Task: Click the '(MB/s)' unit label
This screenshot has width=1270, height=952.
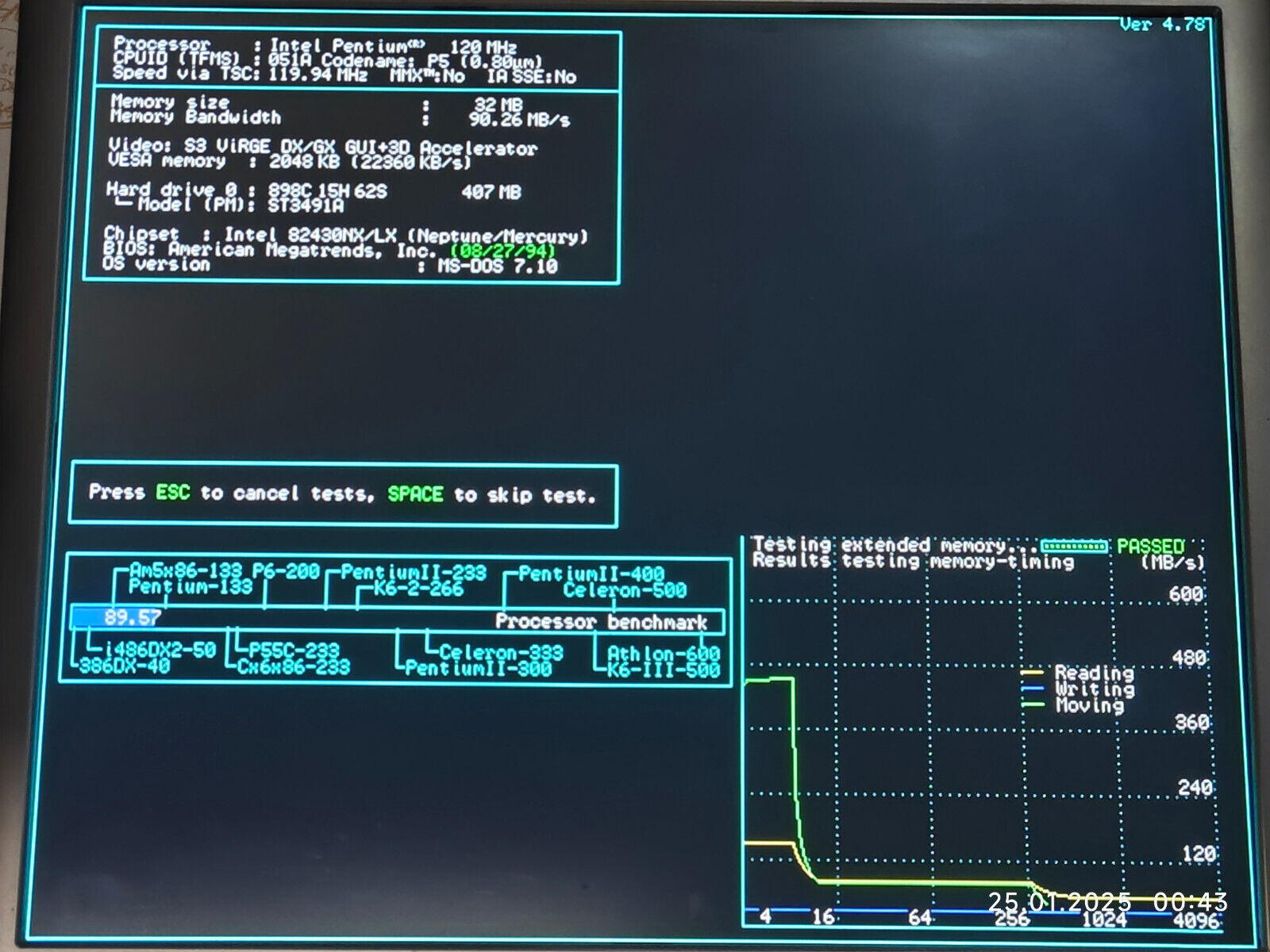Action: click(1173, 562)
